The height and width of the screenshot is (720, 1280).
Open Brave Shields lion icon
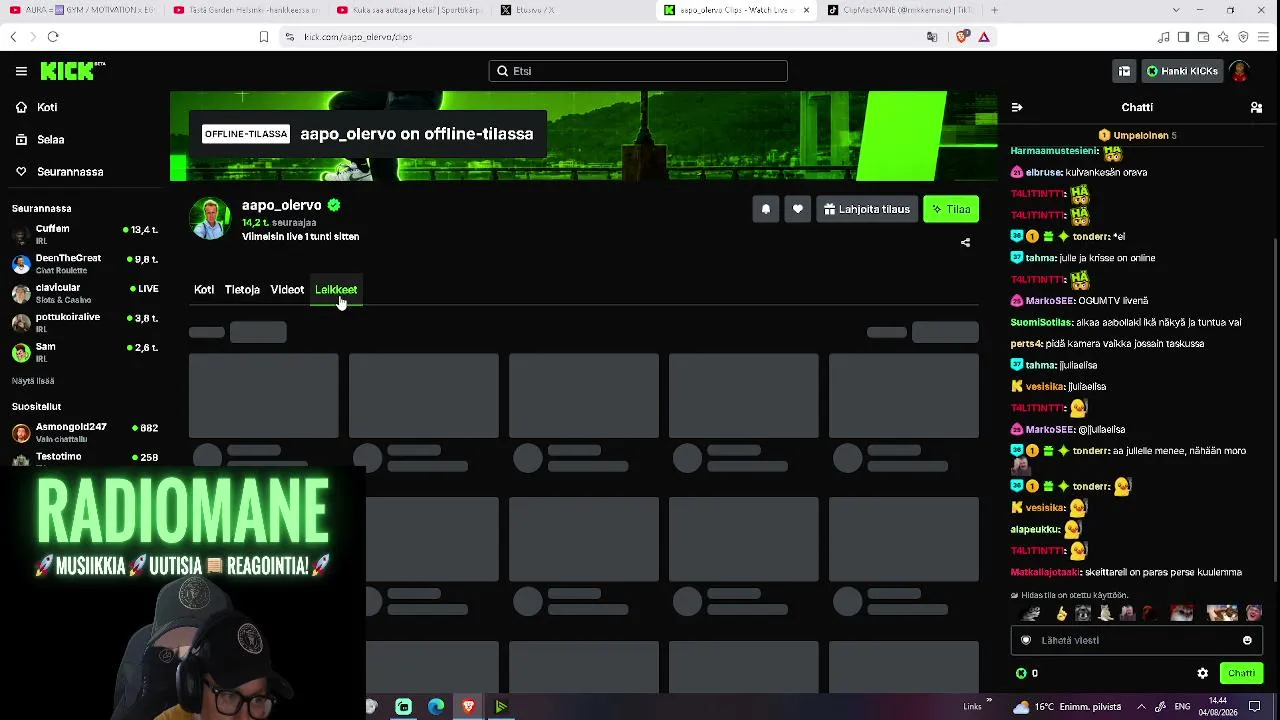(962, 37)
